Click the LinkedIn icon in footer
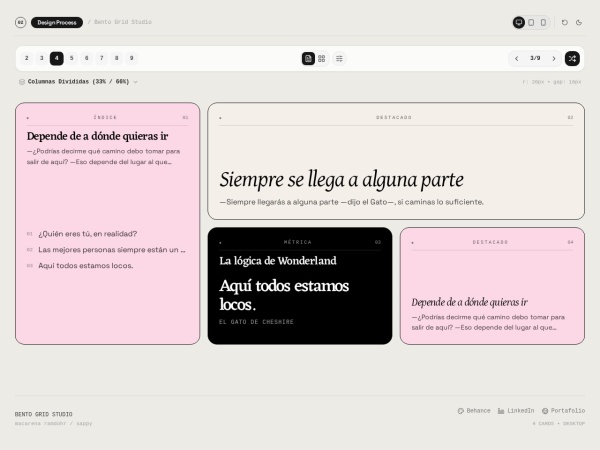The width and height of the screenshot is (600, 450). [x=501, y=411]
